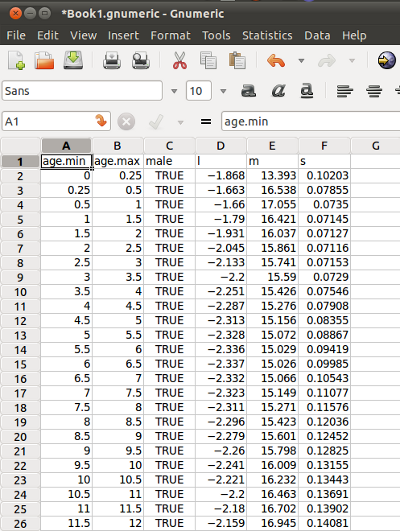
Task: Print the sheet with the printer icon
Action: 112,61
